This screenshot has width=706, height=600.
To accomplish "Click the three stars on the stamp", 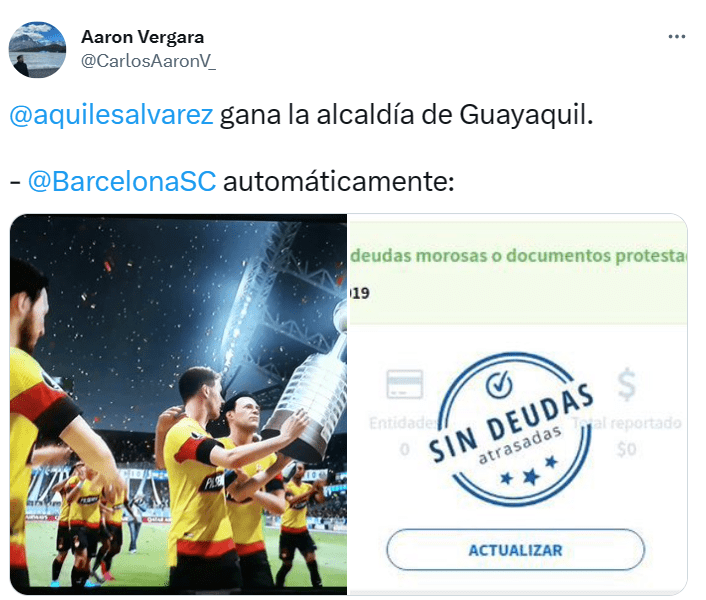I will [x=530, y=473].
